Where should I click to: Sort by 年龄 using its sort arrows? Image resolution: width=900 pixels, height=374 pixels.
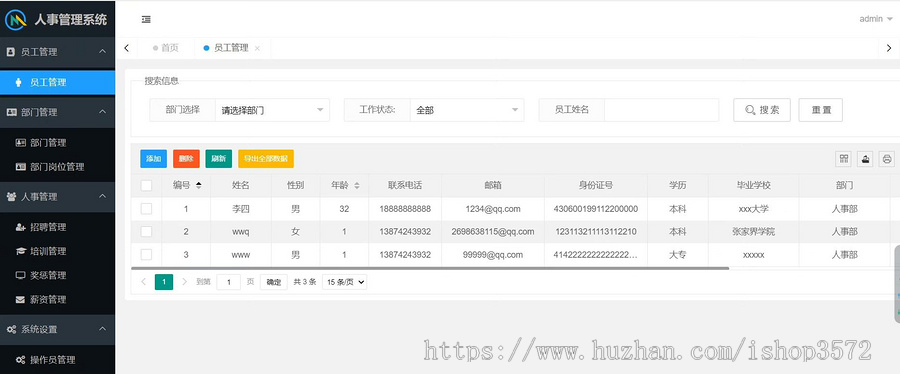pos(356,185)
